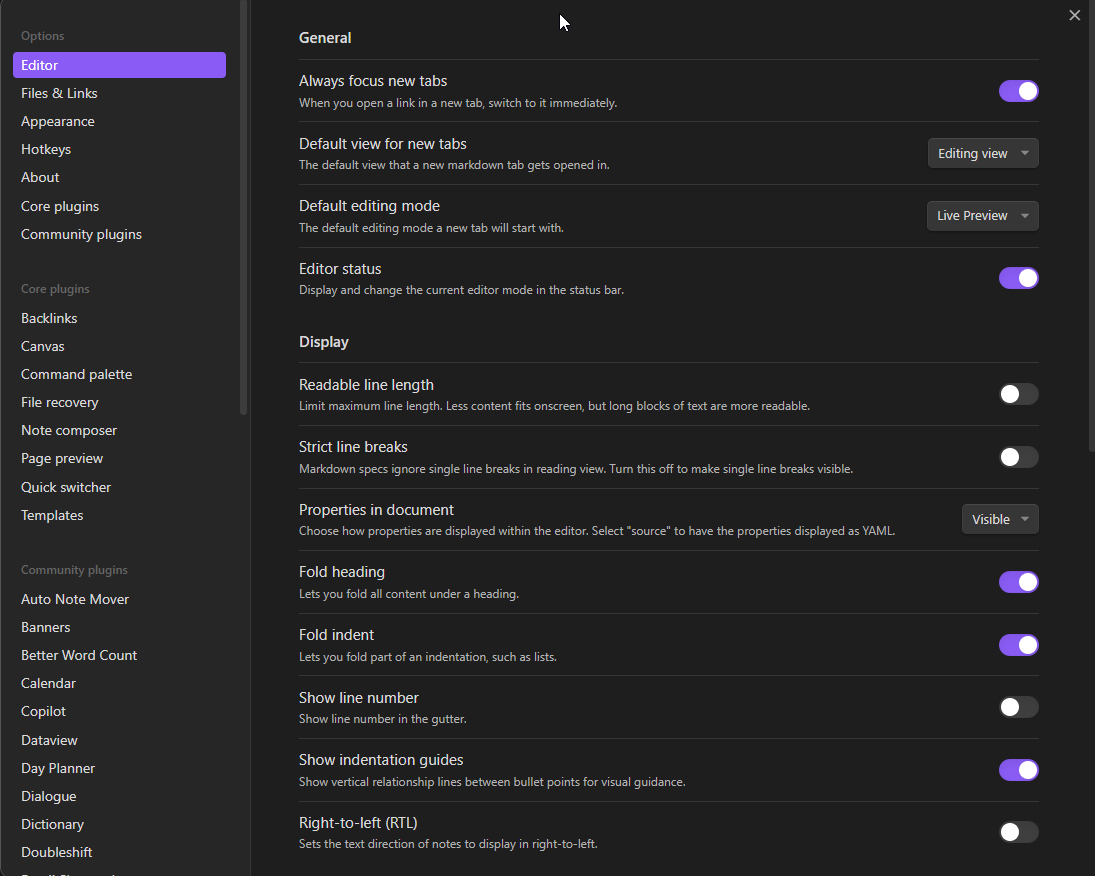Close the settings dialog with X icon
This screenshot has width=1095, height=876.
tap(1075, 15)
